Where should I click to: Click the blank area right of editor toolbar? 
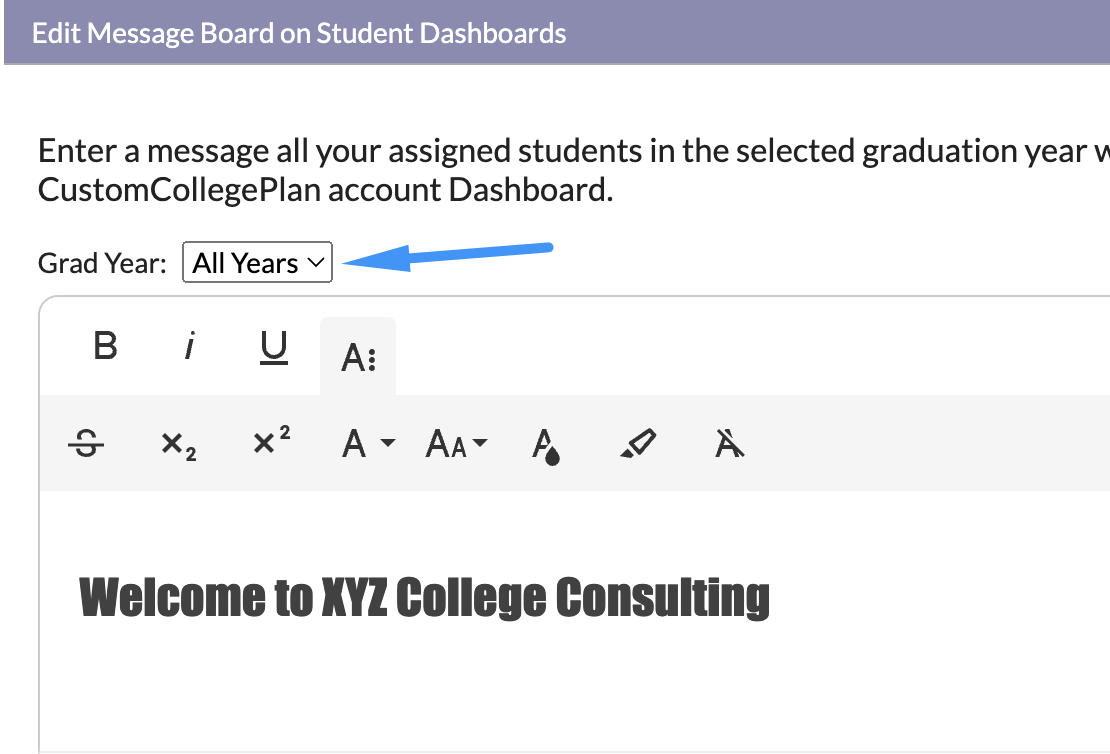[750, 356]
